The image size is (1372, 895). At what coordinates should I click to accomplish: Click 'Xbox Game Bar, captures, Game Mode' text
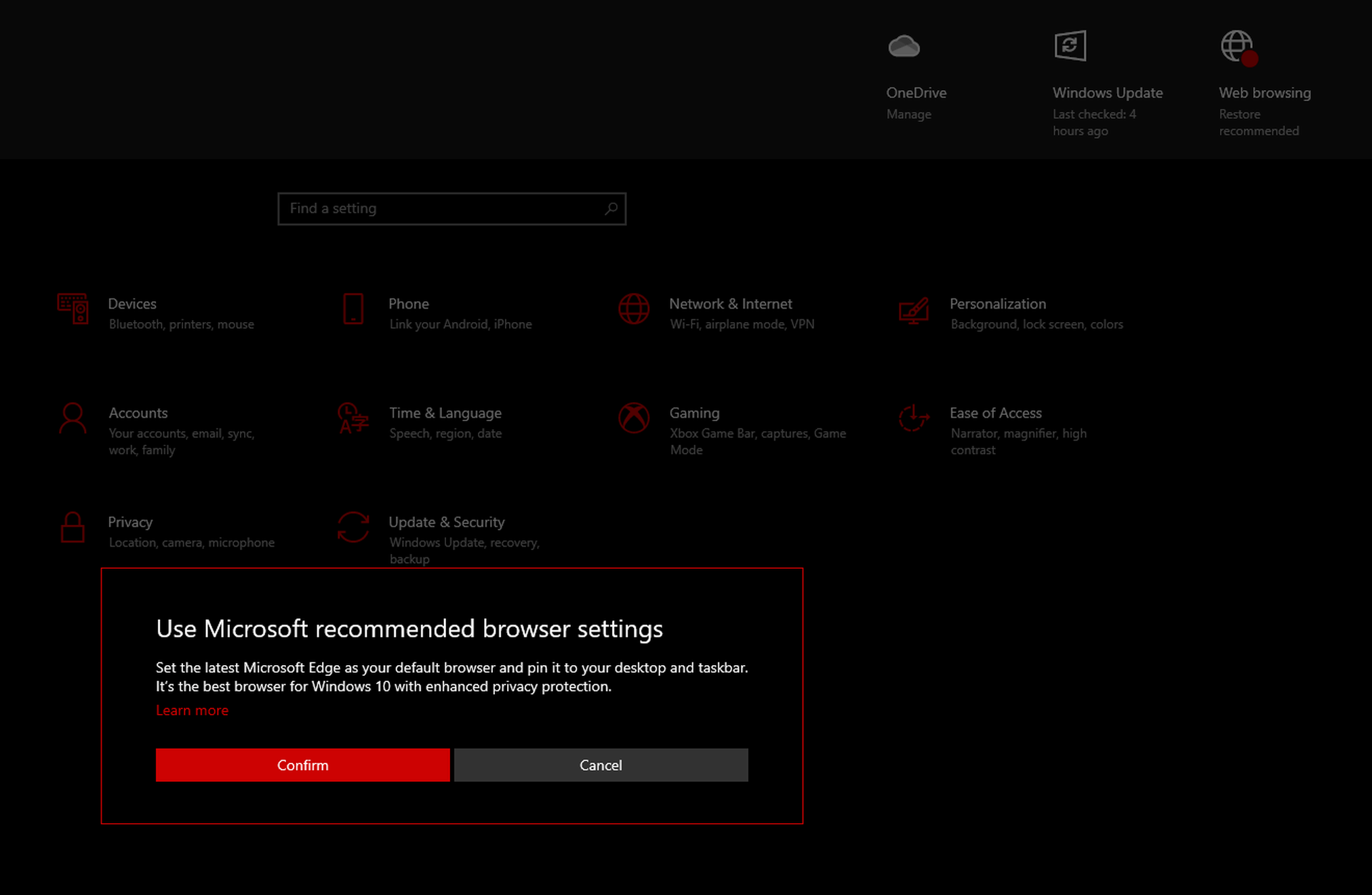[x=758, y=441]
